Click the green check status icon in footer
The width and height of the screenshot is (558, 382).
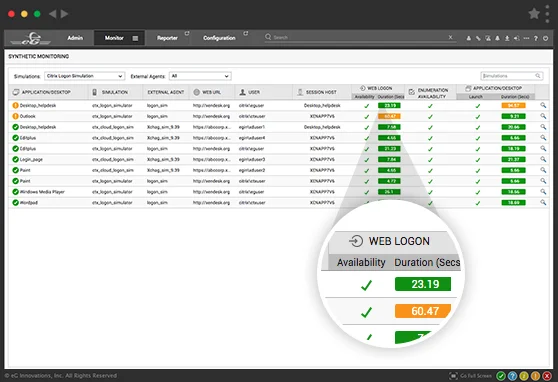click(x=501, y=376)
